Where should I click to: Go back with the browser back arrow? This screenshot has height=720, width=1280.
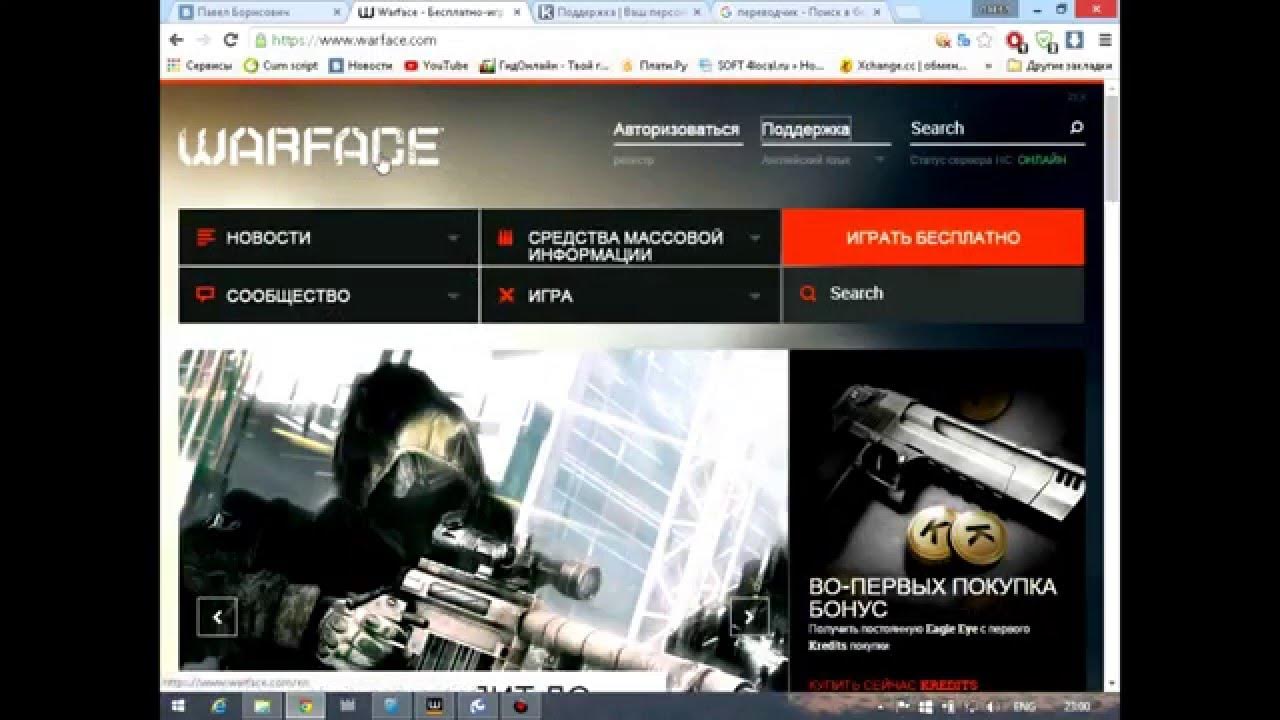click(177, 40)
